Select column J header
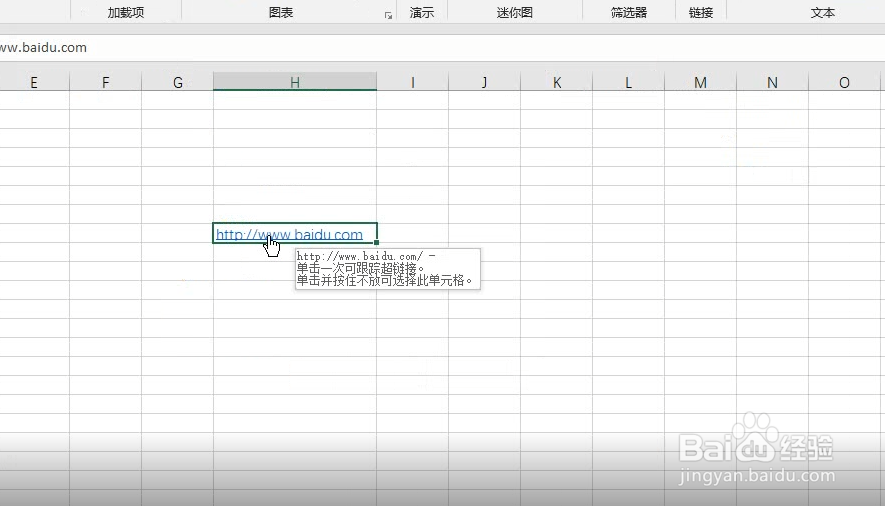Screen dimensions: 885x506 pos(484,82)
